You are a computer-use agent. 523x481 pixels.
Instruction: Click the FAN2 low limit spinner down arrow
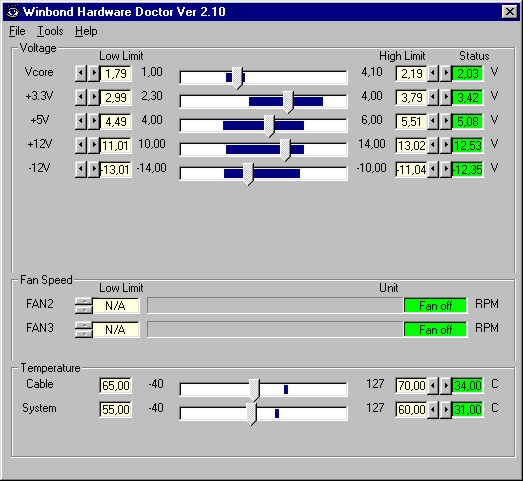(84, 310)
